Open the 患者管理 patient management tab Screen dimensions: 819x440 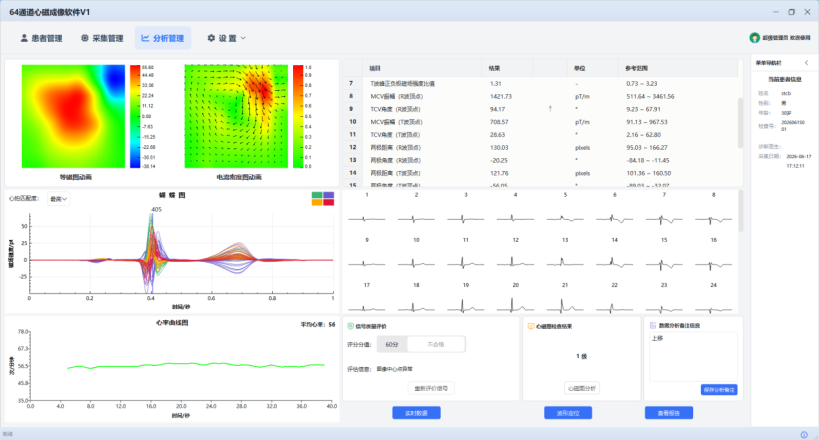41,38
